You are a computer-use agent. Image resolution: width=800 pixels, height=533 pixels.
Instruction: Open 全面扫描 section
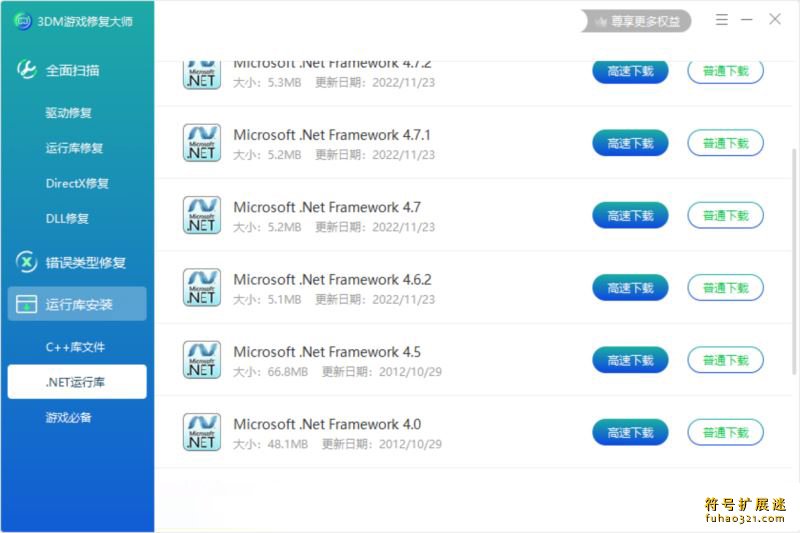[x=73, y=70]
